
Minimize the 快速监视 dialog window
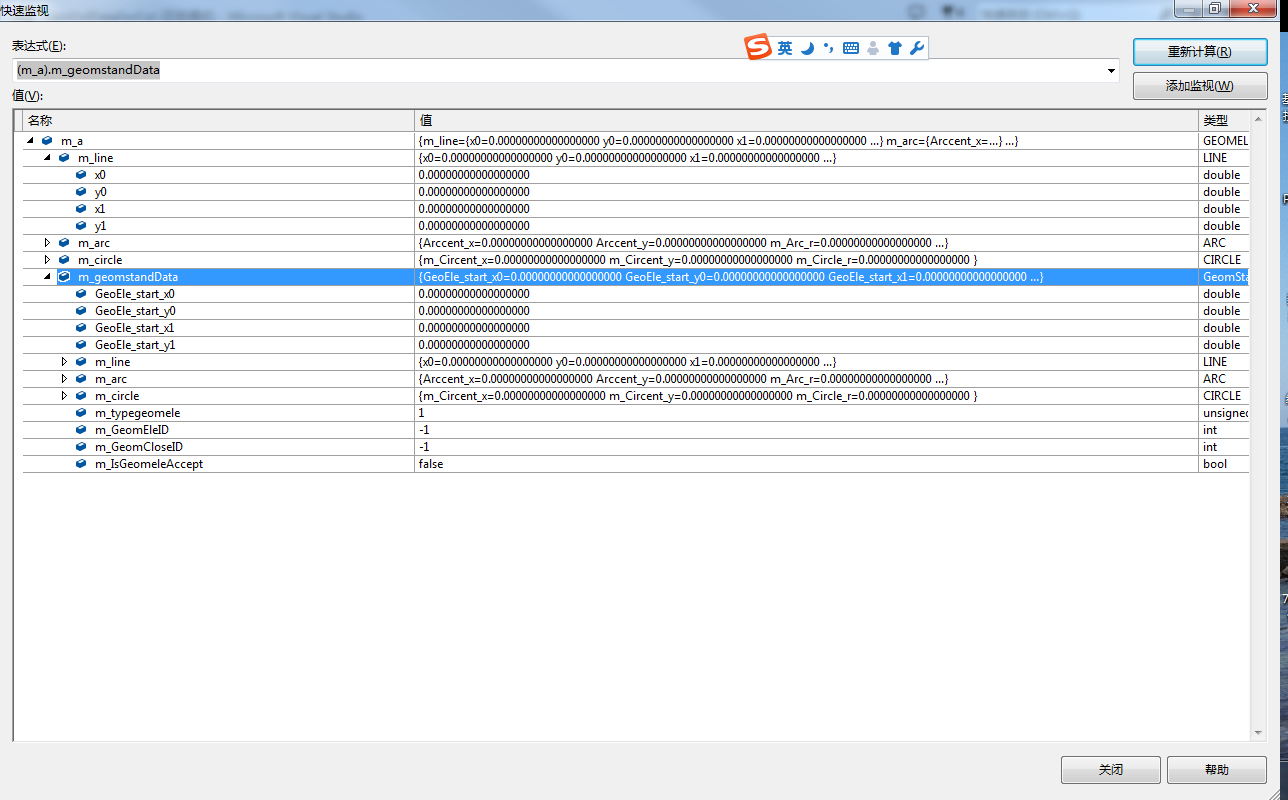pos(1187,8)
